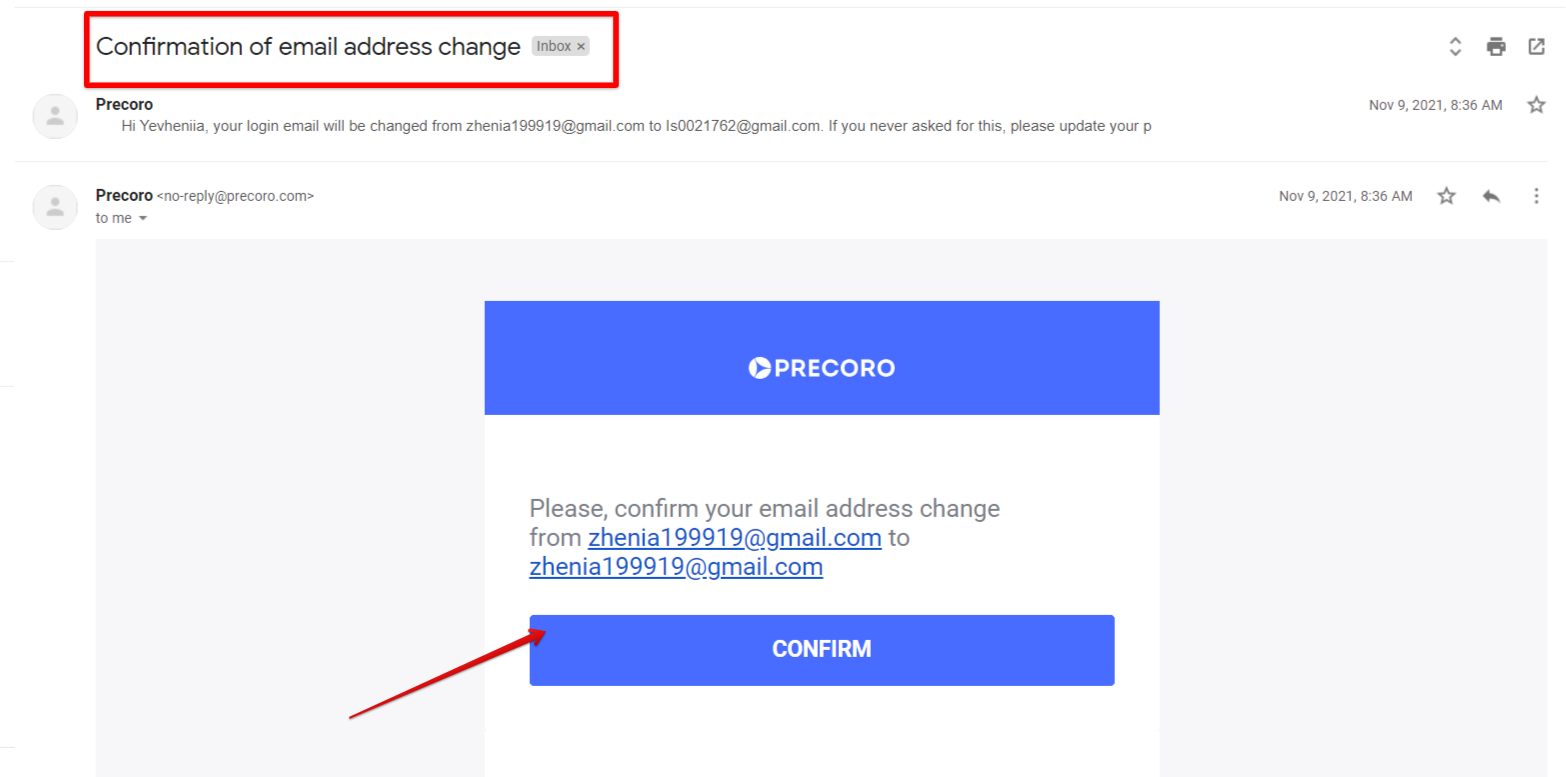
Task: Open more options for the message
Action: 1536,195
